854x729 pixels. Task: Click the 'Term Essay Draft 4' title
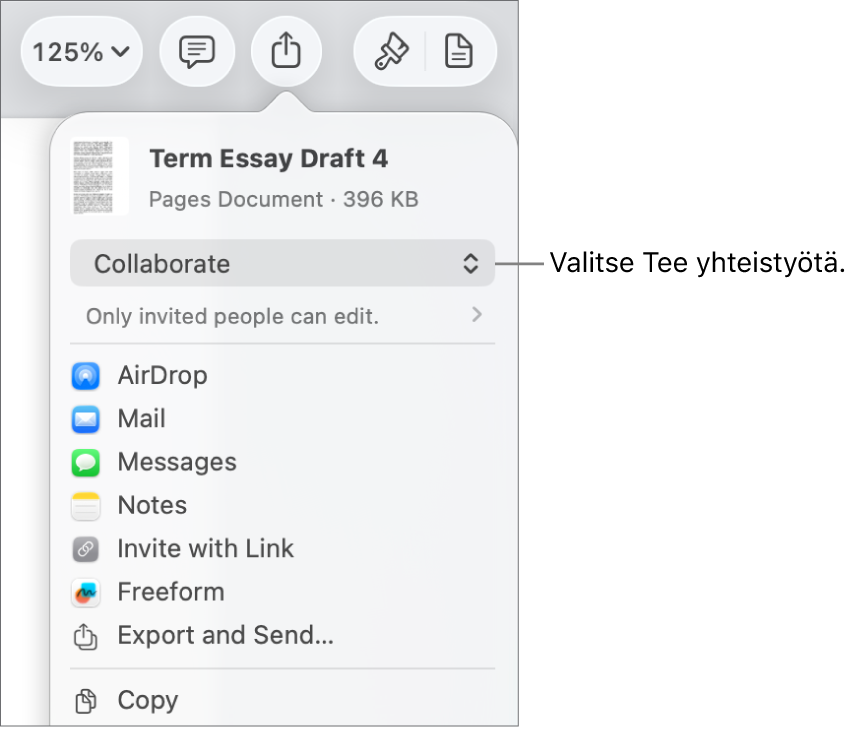[x=269, y=159]
